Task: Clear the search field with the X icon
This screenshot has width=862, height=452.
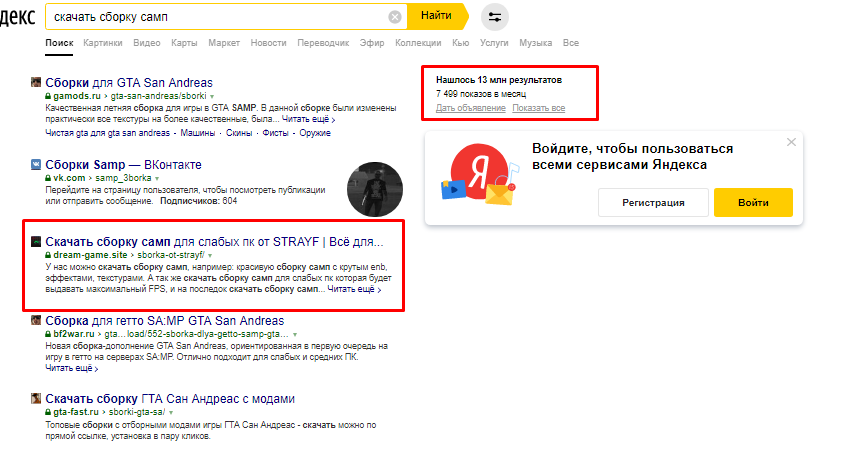Action: 395,17
